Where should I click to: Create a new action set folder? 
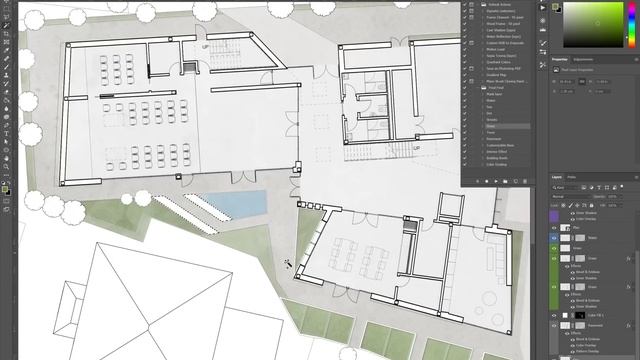(505, 181)
